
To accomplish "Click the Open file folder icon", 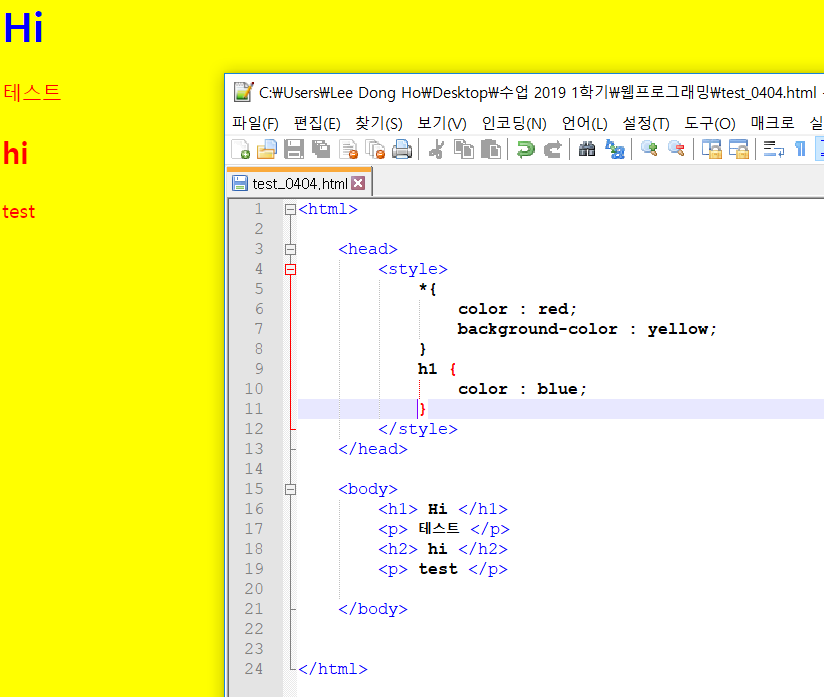I will (267, 149).
